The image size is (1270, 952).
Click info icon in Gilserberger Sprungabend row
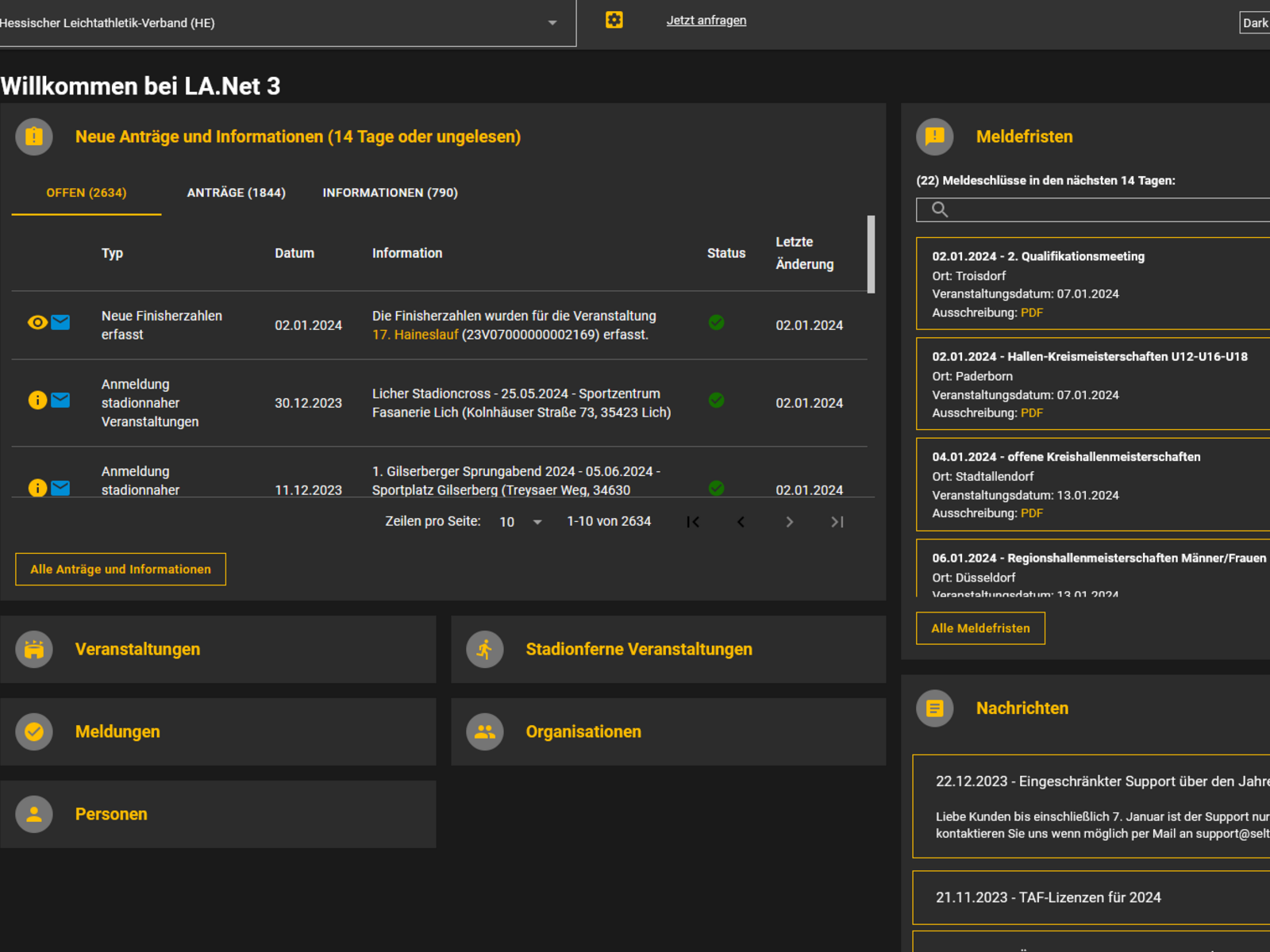click(x=37, y=488)
